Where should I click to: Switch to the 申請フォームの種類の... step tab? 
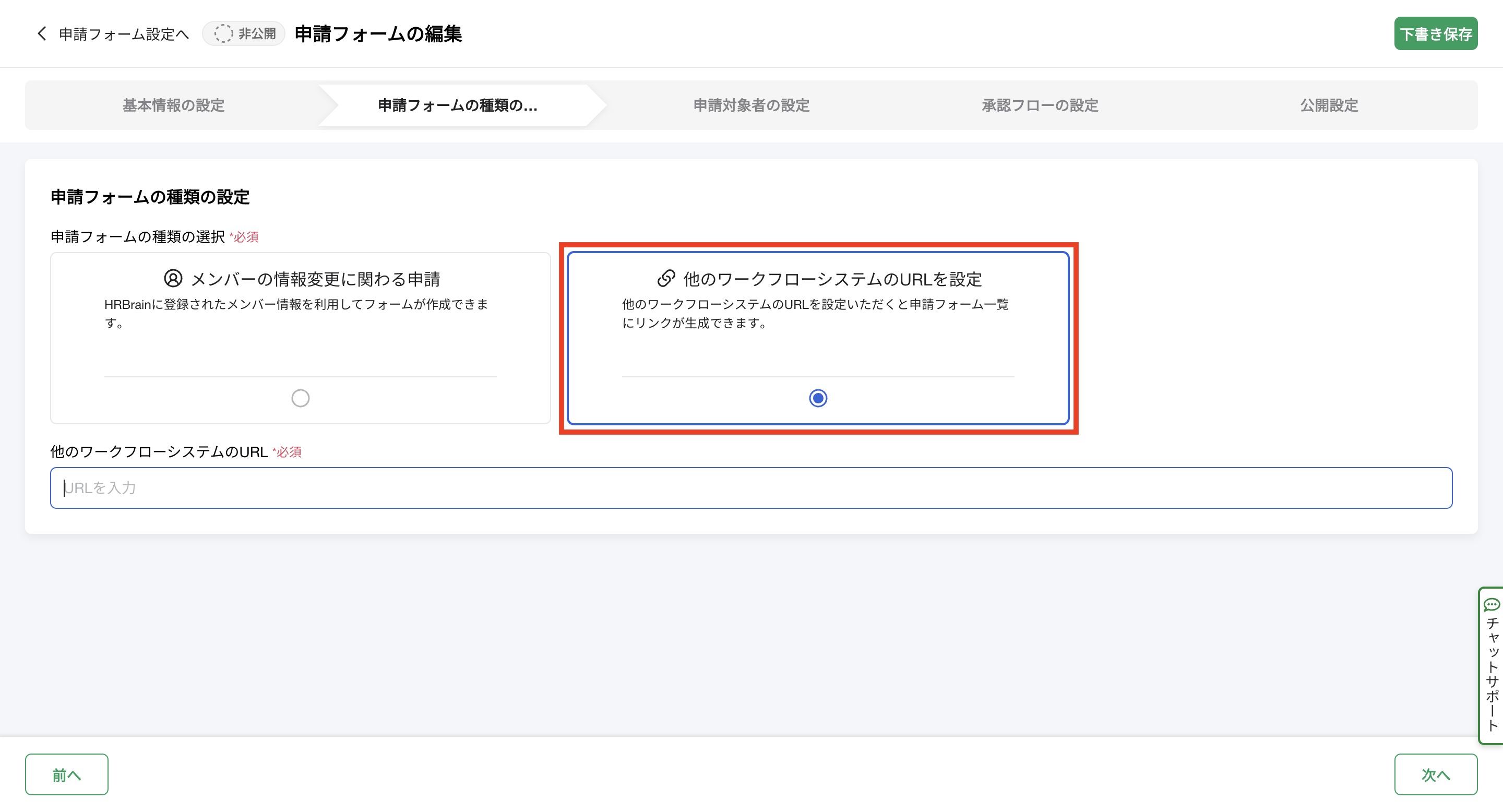click(458, 105)
